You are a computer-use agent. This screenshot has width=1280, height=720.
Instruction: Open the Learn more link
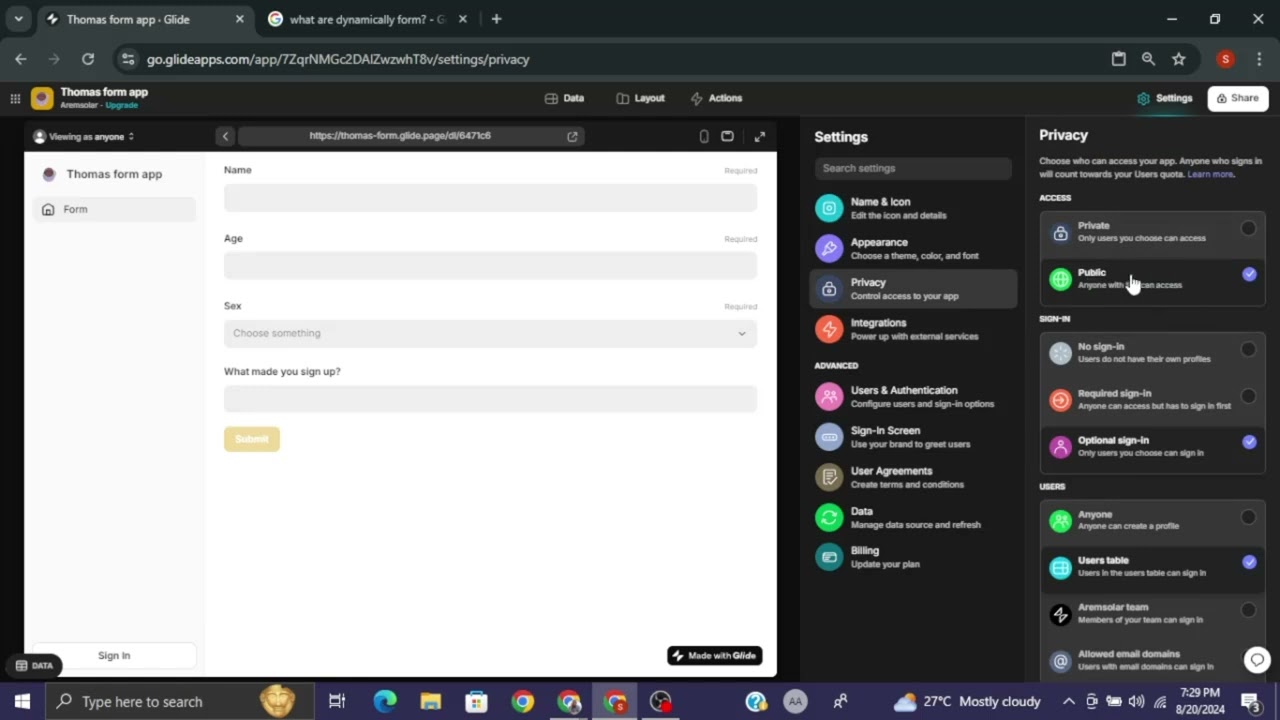[1210, 174]
